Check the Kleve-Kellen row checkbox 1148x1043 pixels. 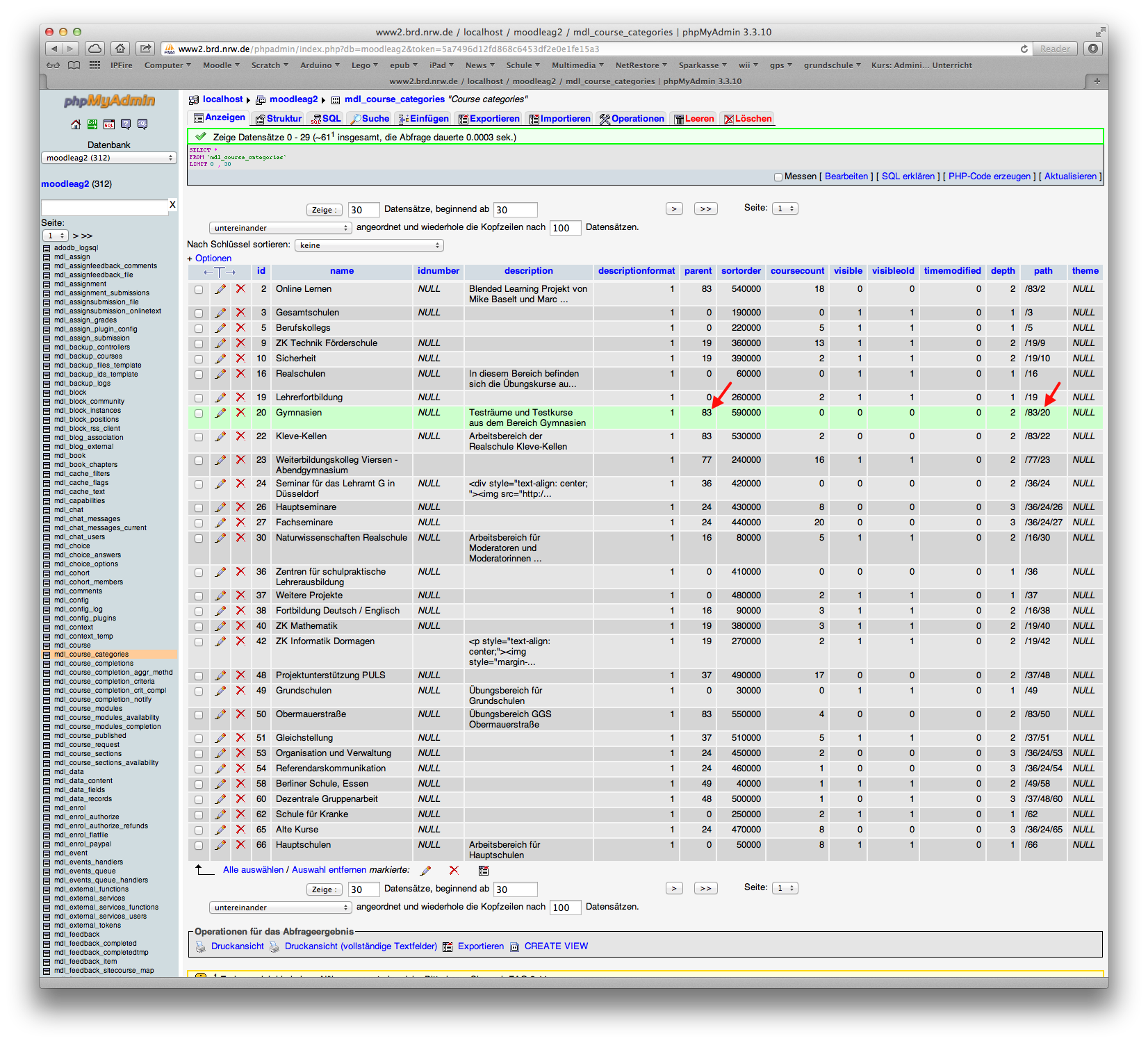click(199, 437)
